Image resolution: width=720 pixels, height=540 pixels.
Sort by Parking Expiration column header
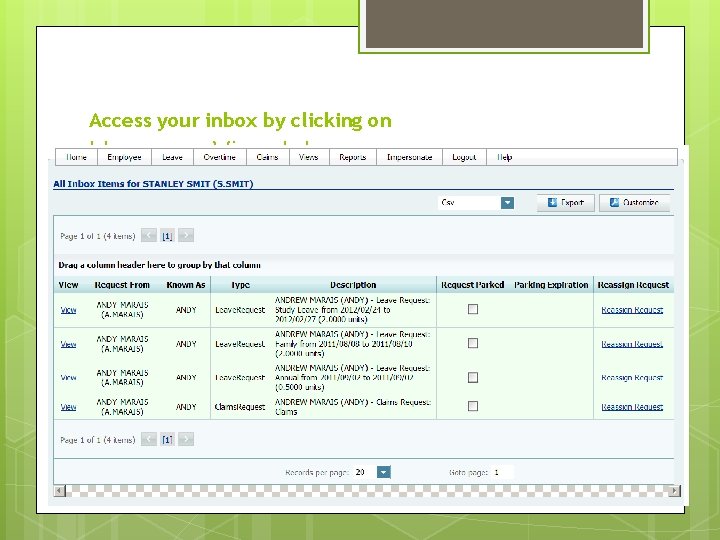click(x=551, y=285)
